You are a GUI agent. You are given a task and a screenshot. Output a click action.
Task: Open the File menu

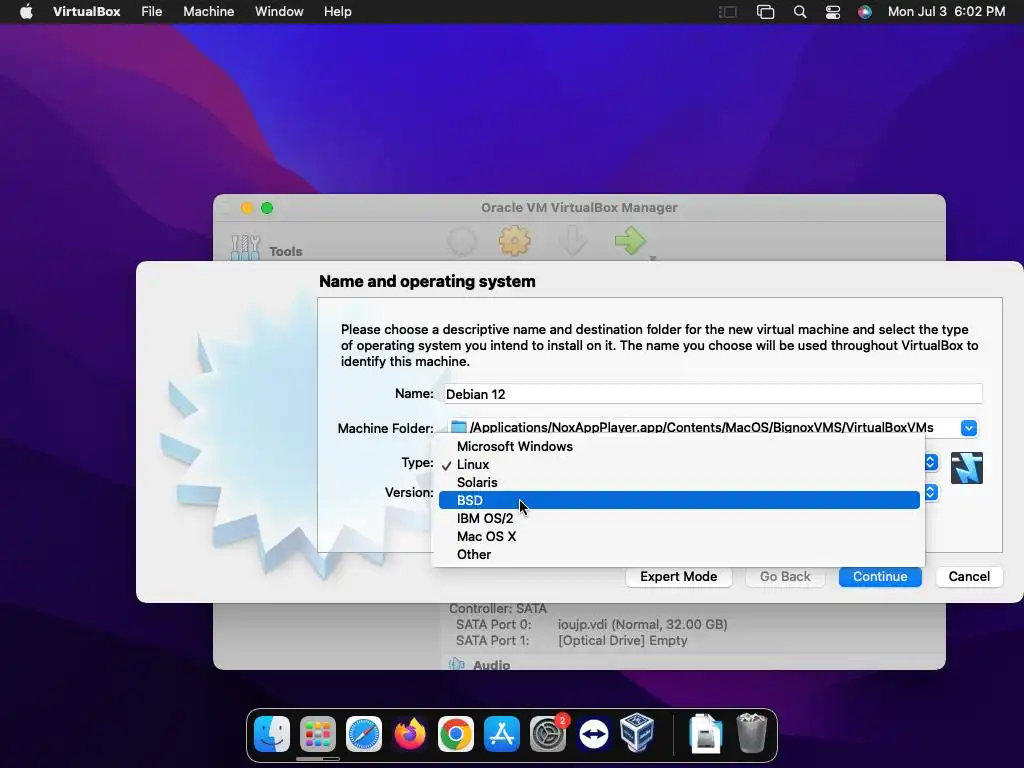tap(152, 12)
